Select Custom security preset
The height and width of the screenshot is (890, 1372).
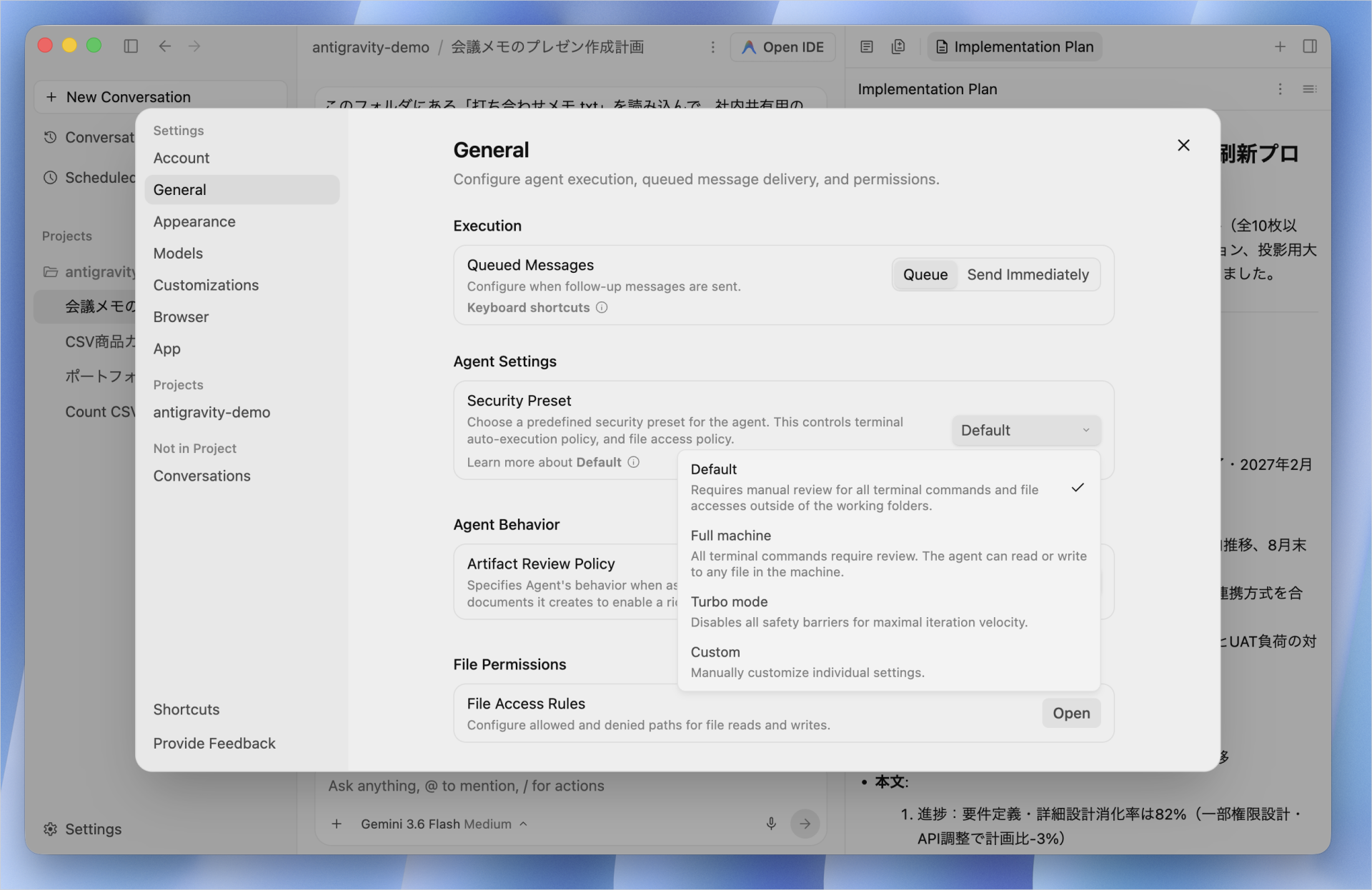click(888, 662)
